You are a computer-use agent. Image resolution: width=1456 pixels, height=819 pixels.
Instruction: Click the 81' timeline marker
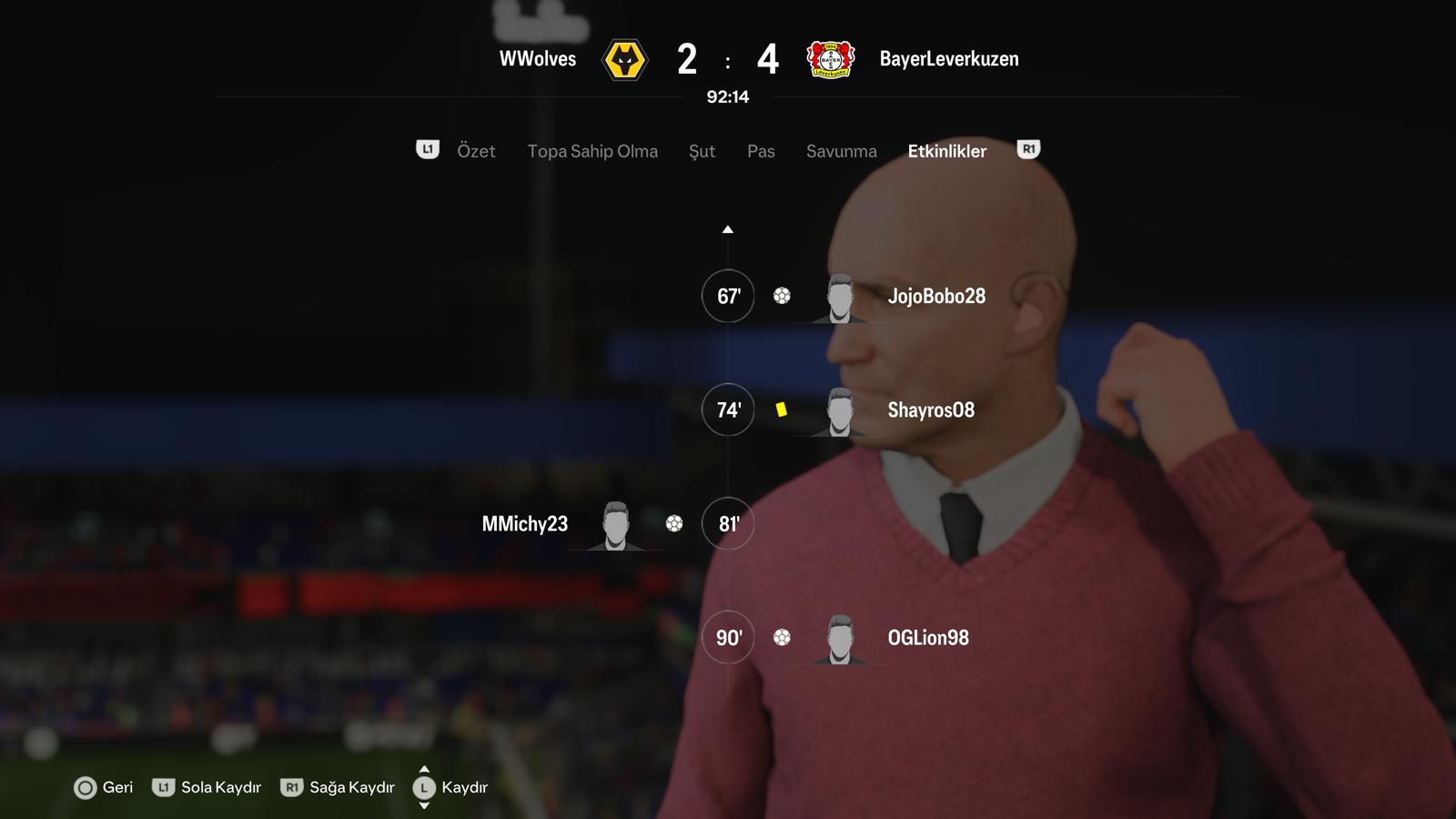pos(728,523)
